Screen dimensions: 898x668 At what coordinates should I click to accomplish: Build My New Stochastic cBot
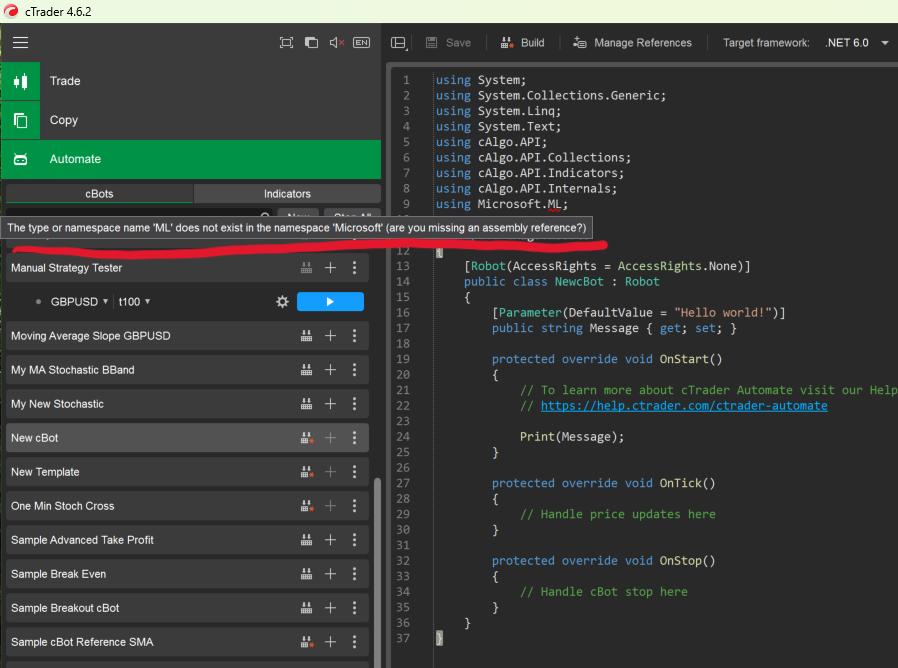[306, 404]
